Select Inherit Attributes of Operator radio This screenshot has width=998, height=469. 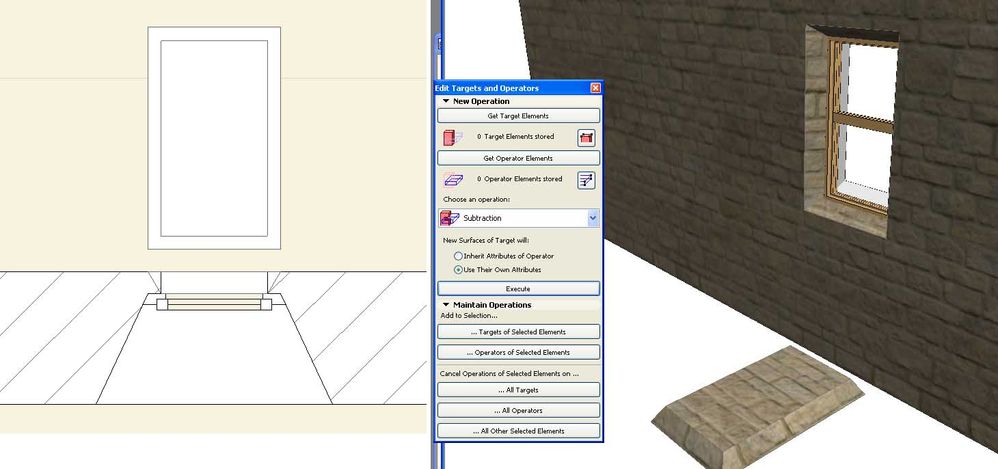coord(458,256)
